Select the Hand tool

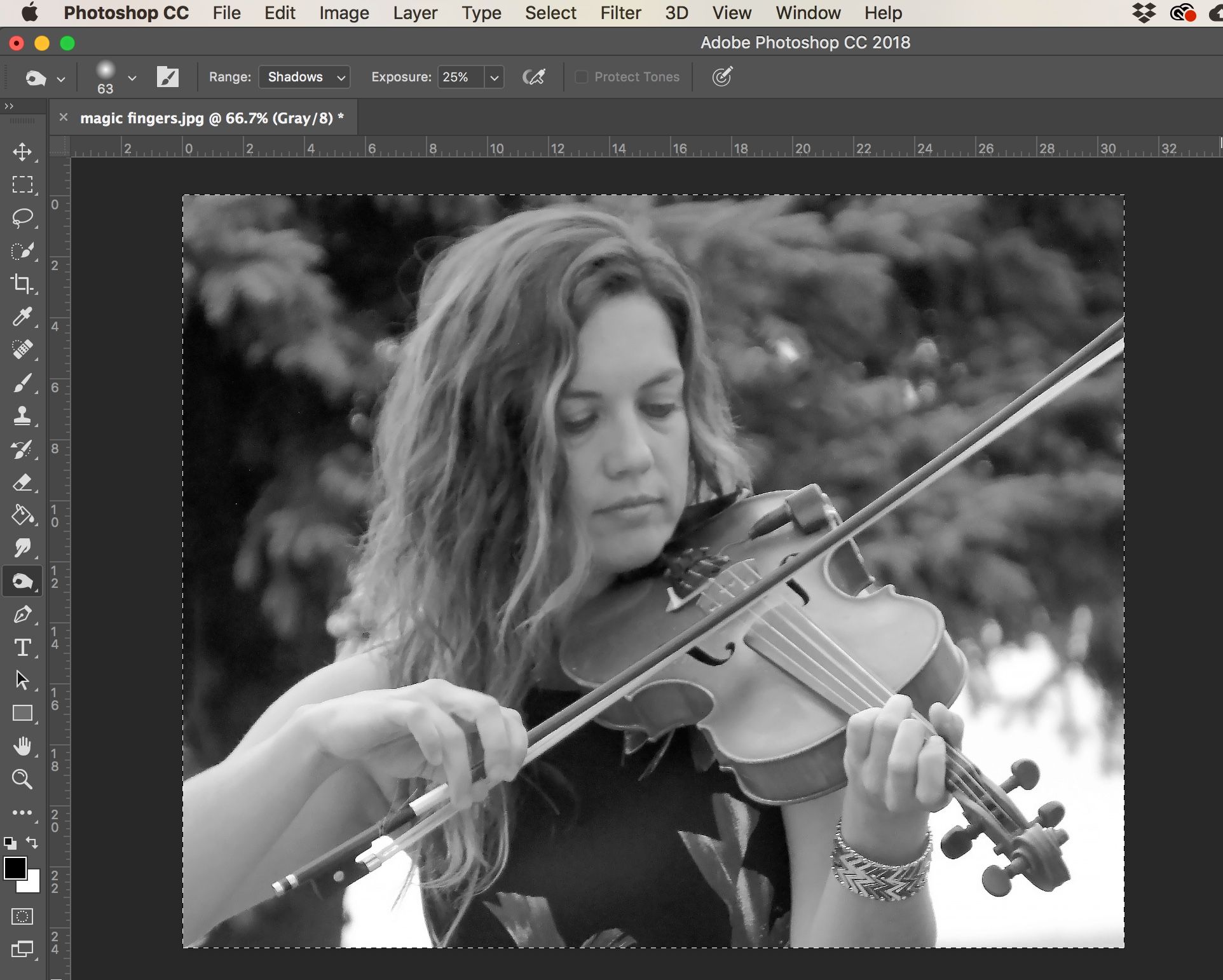point(22,746)
